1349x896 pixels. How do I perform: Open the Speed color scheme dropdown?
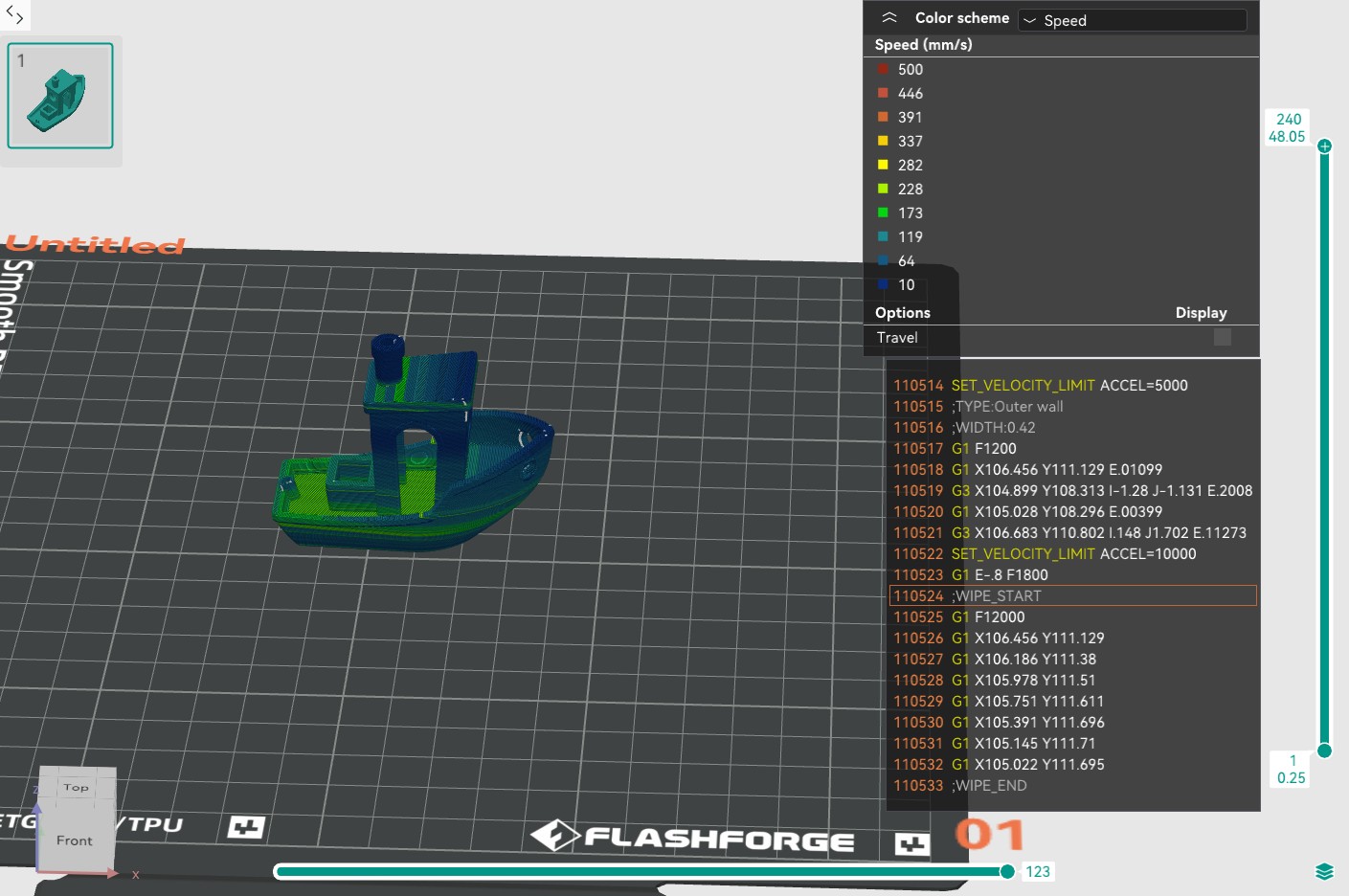[x=1132, y=20]
